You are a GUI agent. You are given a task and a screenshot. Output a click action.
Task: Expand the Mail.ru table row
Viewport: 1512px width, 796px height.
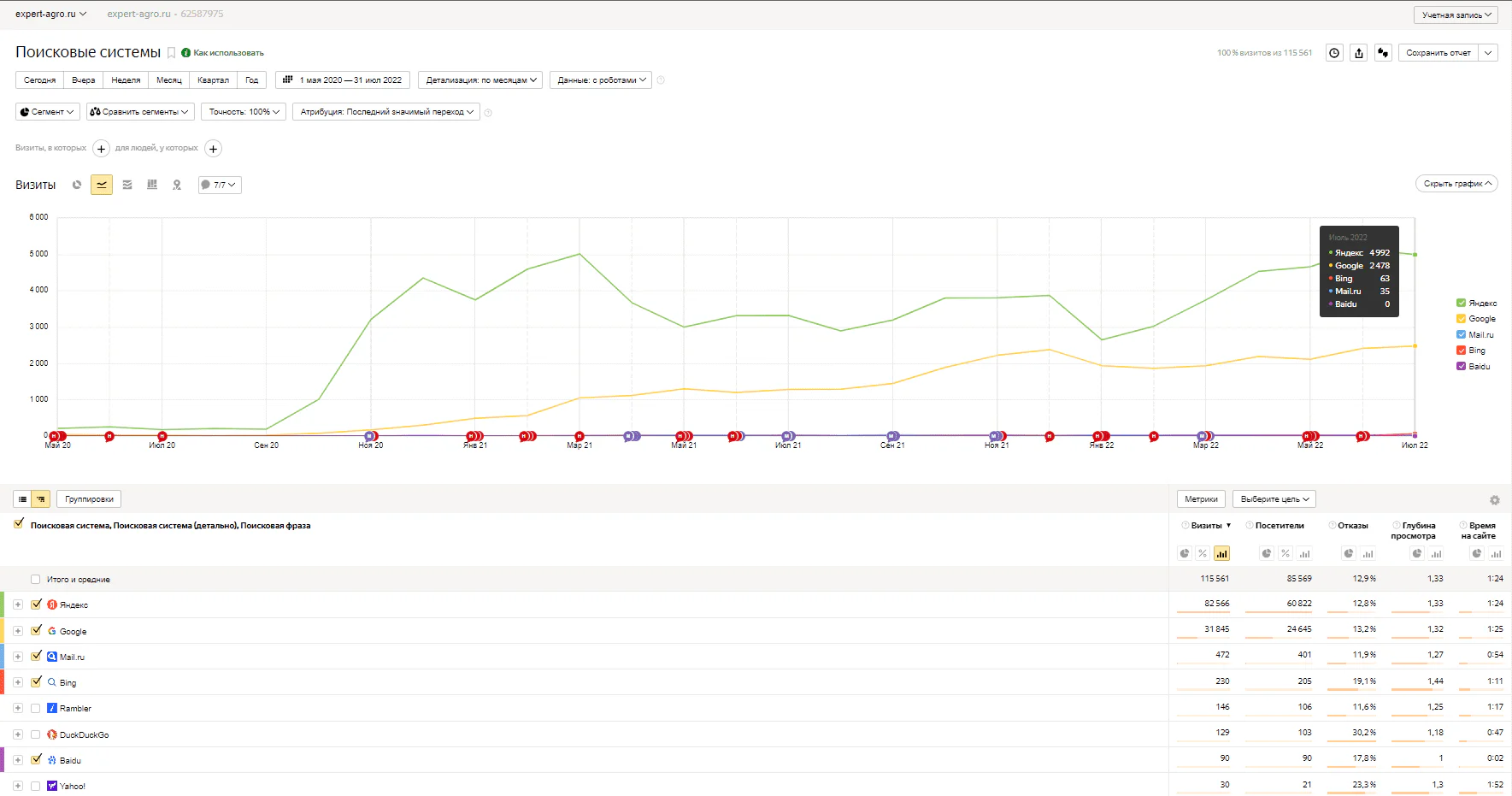click(x=17, y=657)
